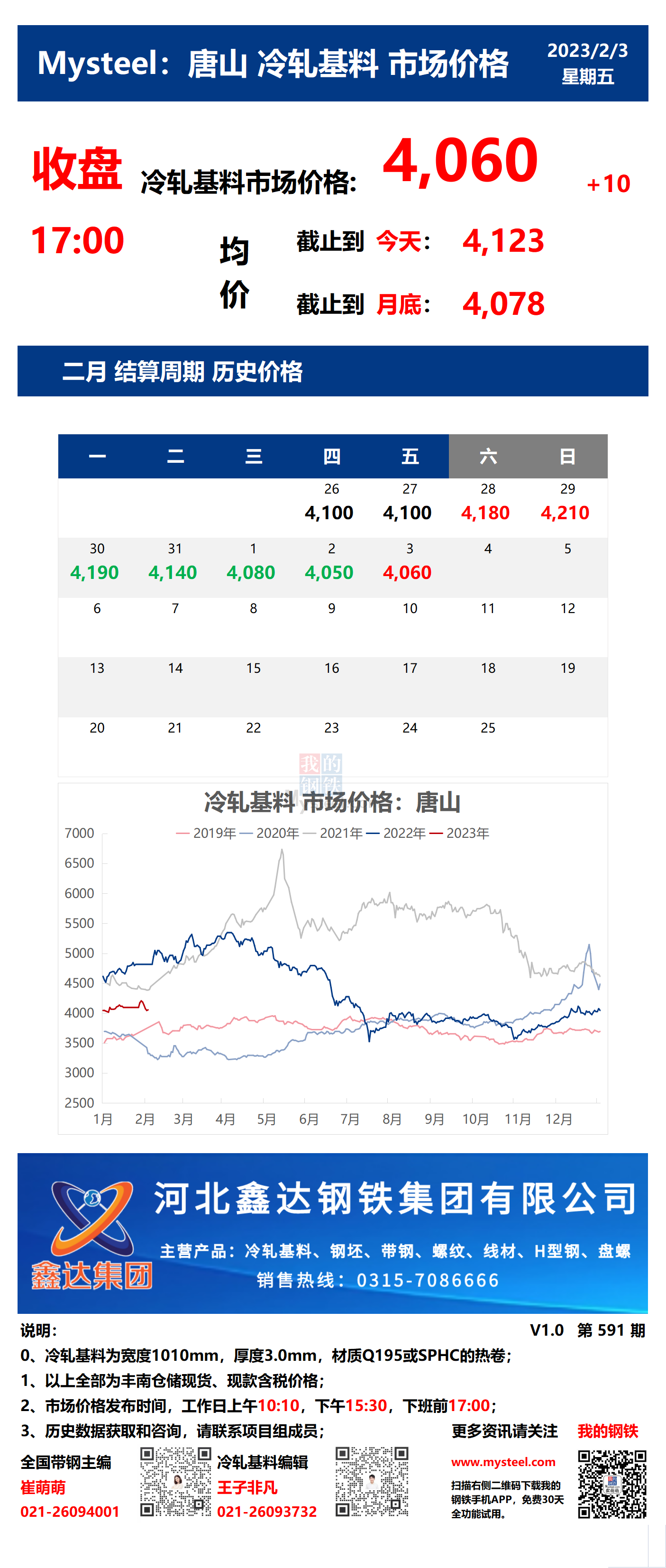Click the 7000 y-axis label on chart

(x=79, y=833)
